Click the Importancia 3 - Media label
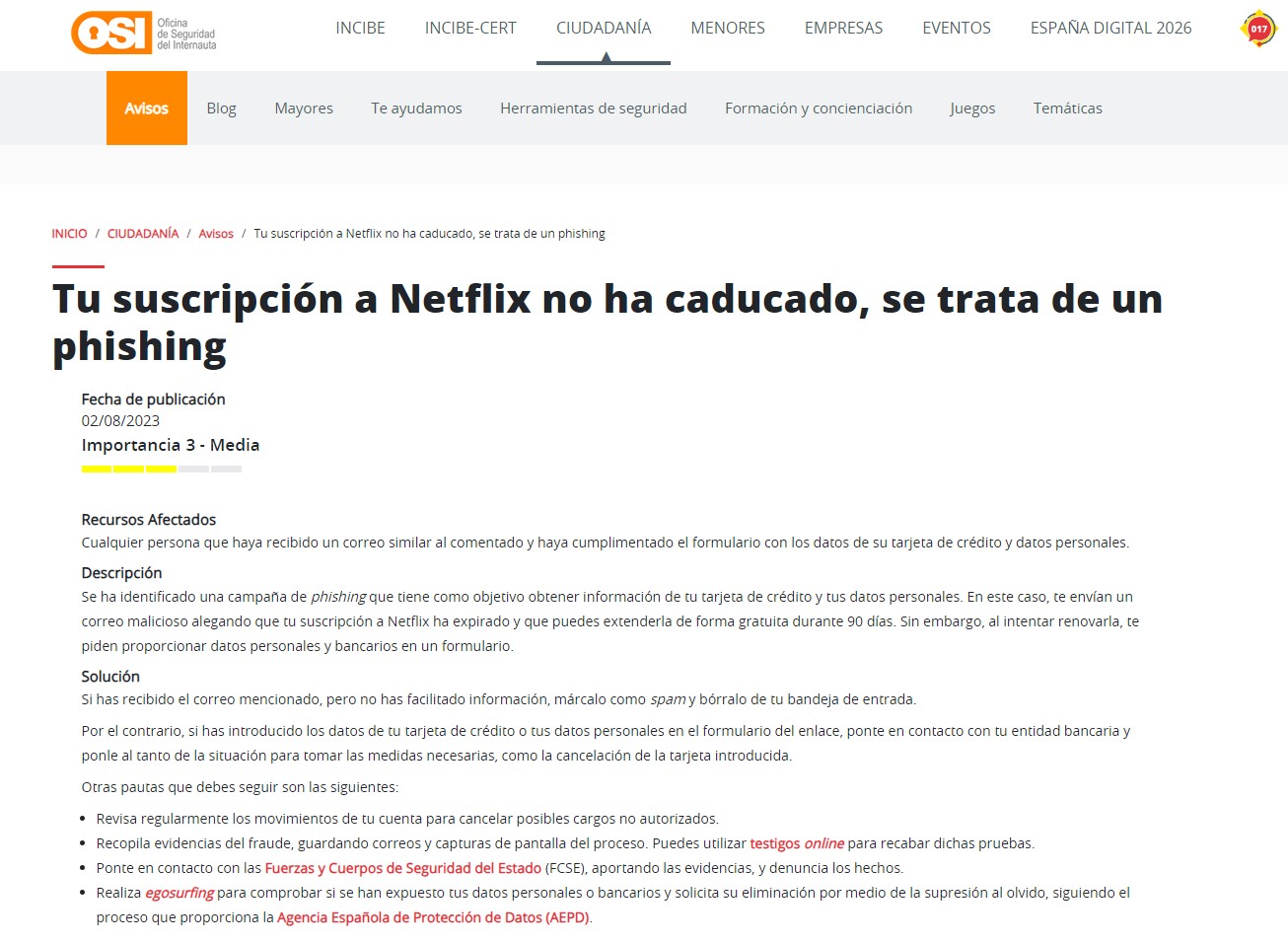Image resolution: width=1288 pixels, height=944 pixels. [171, 445]
